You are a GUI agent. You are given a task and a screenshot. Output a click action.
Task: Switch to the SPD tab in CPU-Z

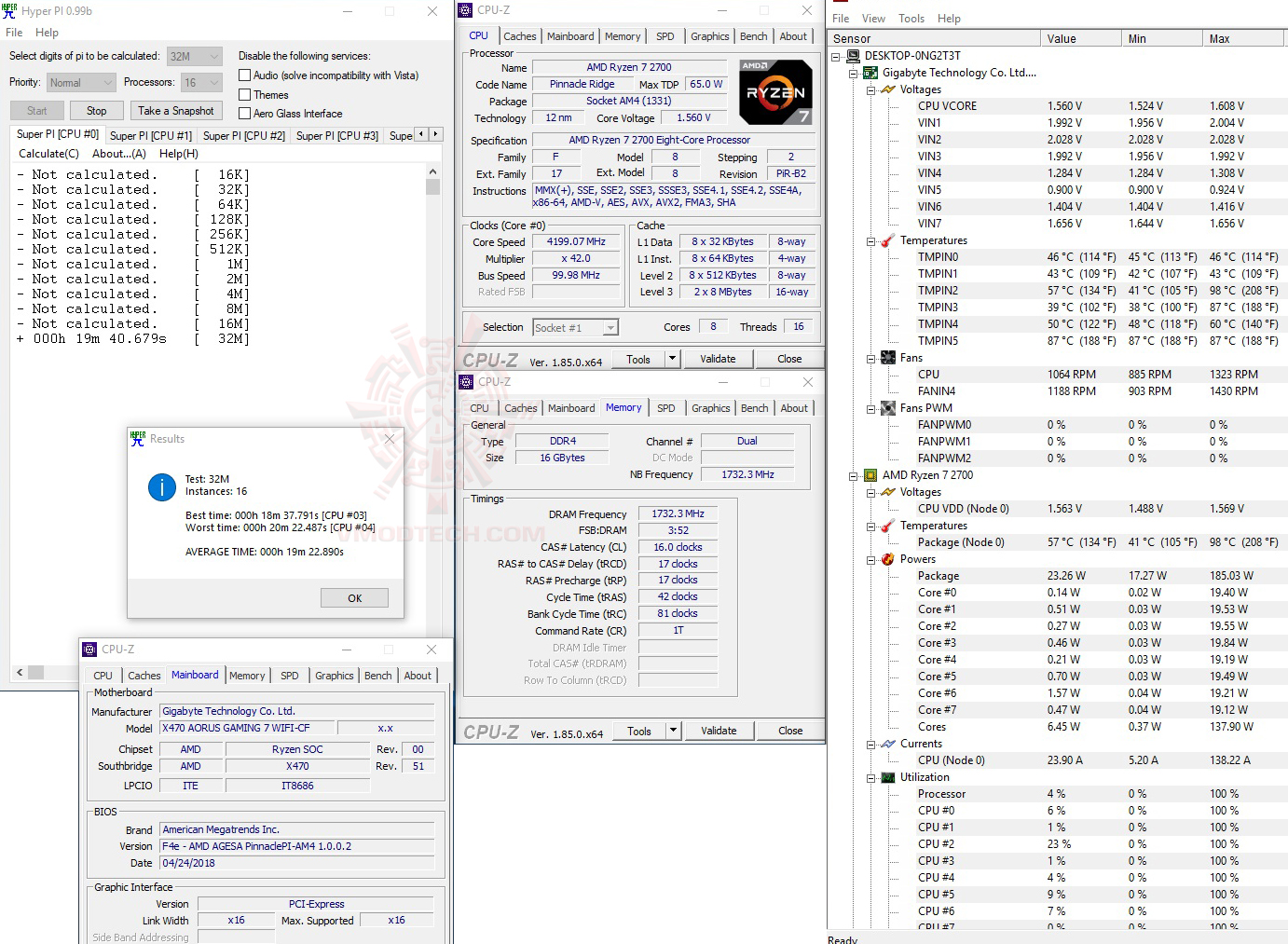pyautogui.click(x=665, y=35)
